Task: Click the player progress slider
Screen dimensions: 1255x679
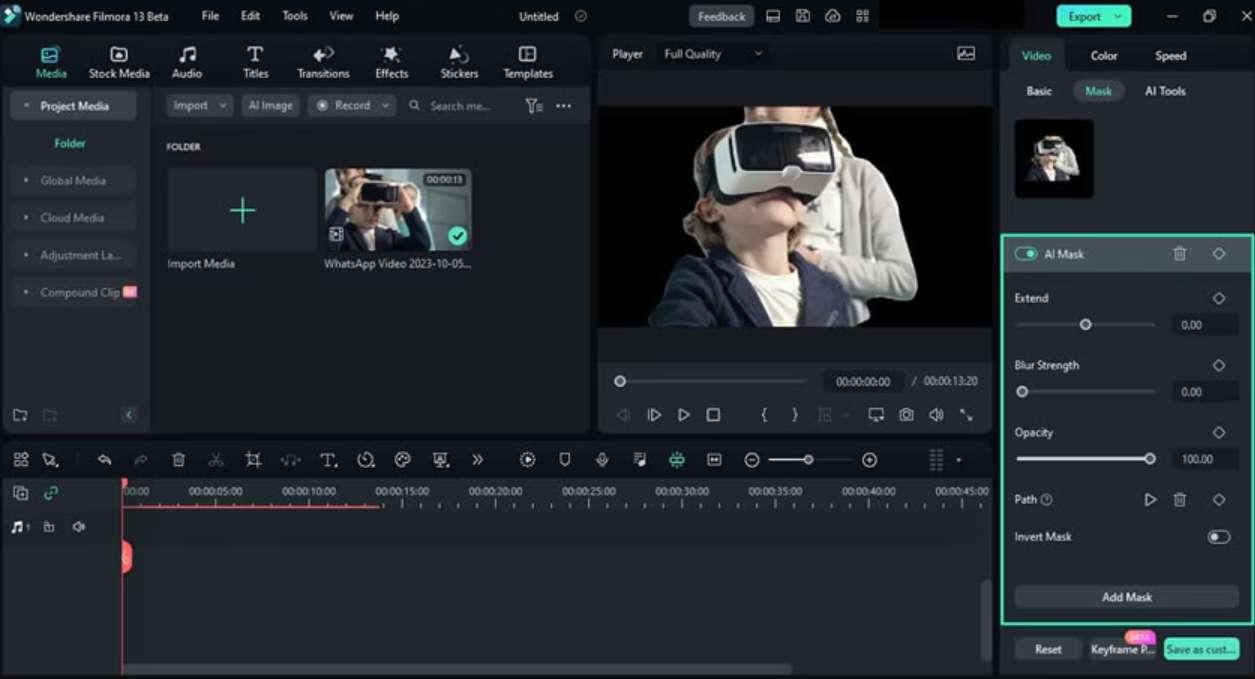Action: tap(710, 381)
